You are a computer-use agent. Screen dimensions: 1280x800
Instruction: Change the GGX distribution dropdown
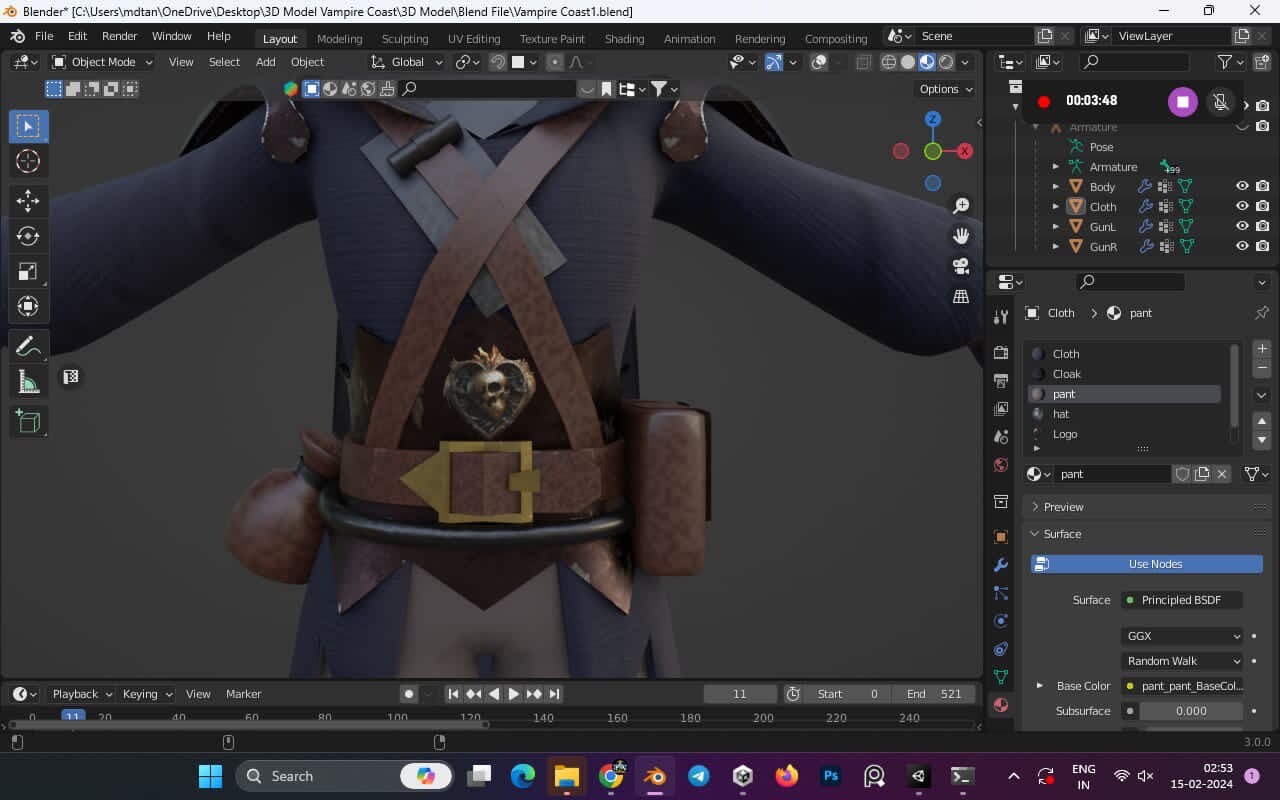(1182, 635)
